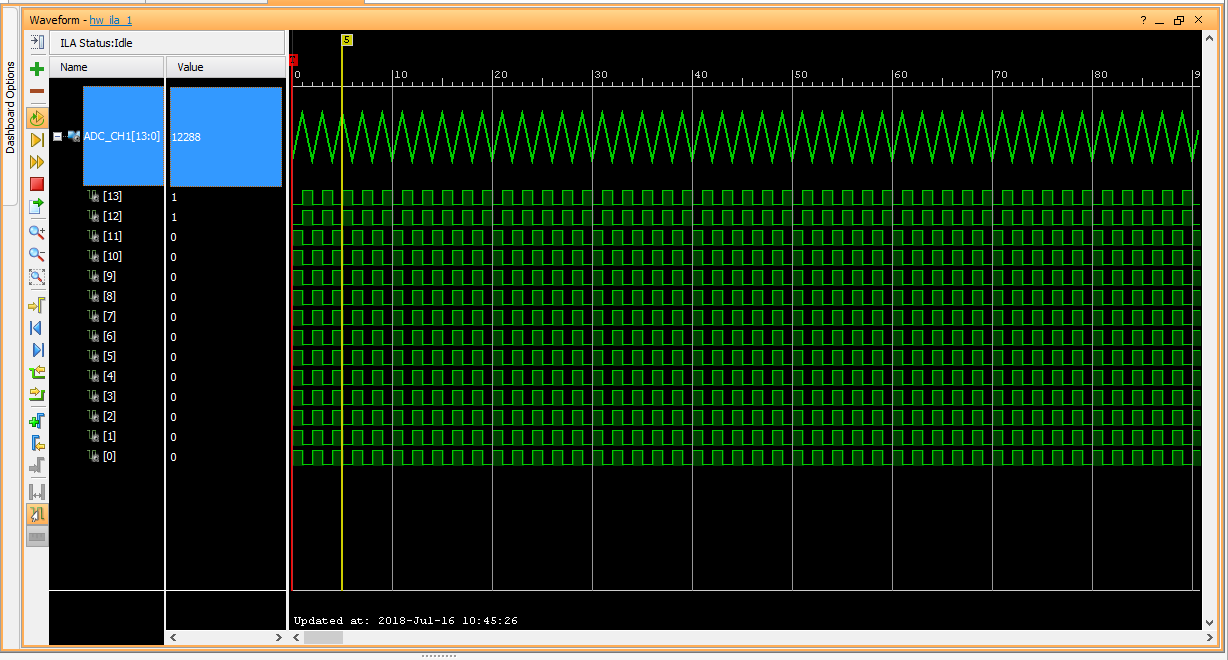The image size is (1228, 660).
Task: Go to last time icon
Action: click(x=37, y=349)
